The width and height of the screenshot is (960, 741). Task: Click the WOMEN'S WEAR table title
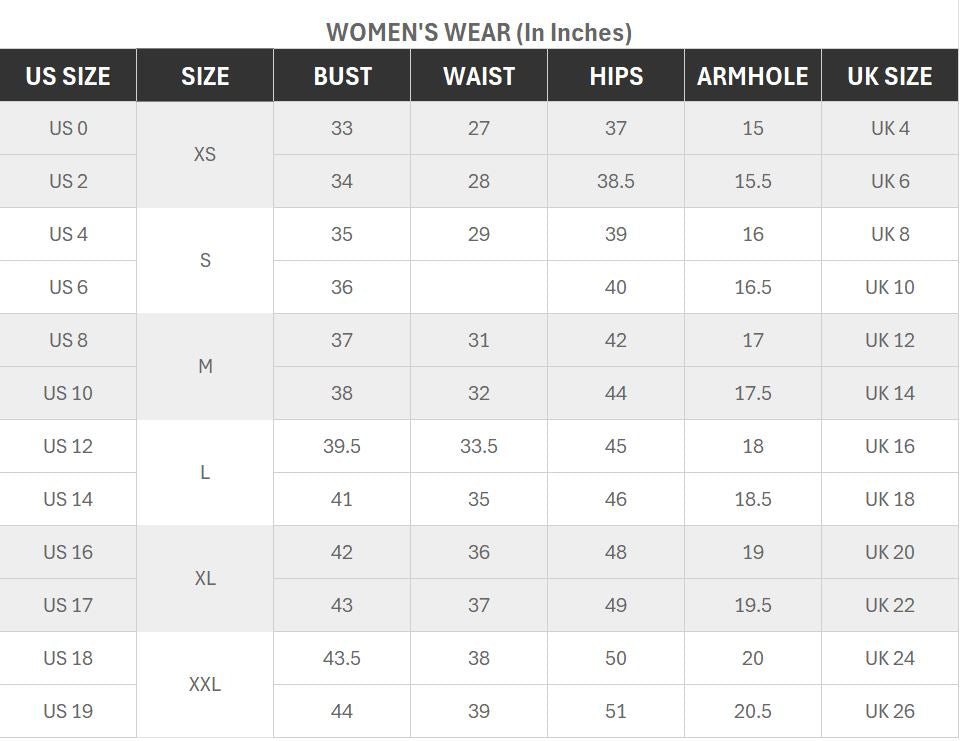pyautogui.click(x=479, y=32)
